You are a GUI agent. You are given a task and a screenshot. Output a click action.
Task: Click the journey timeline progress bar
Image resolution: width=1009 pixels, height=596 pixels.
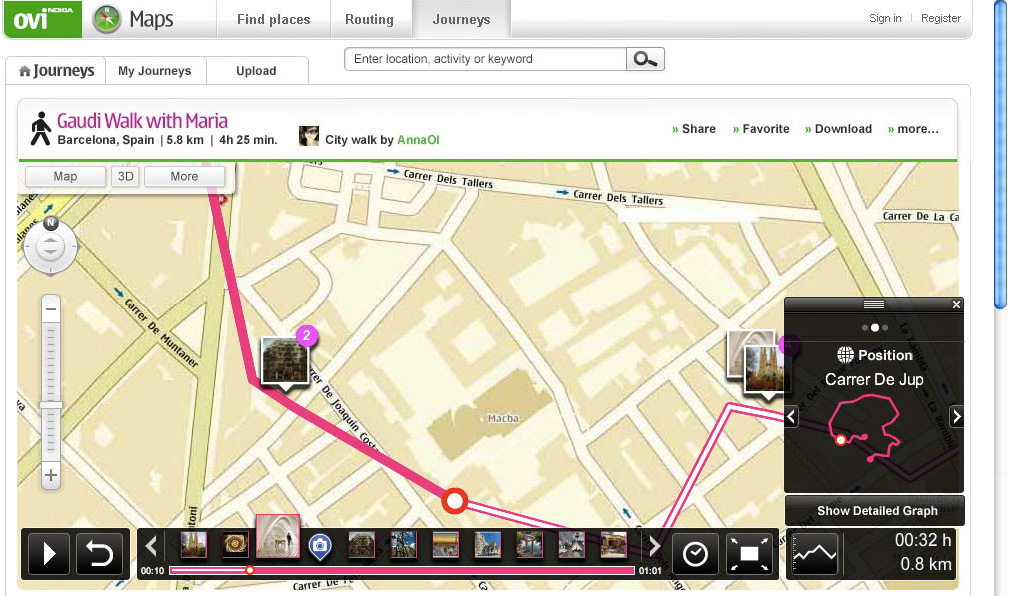pos(402,570)
